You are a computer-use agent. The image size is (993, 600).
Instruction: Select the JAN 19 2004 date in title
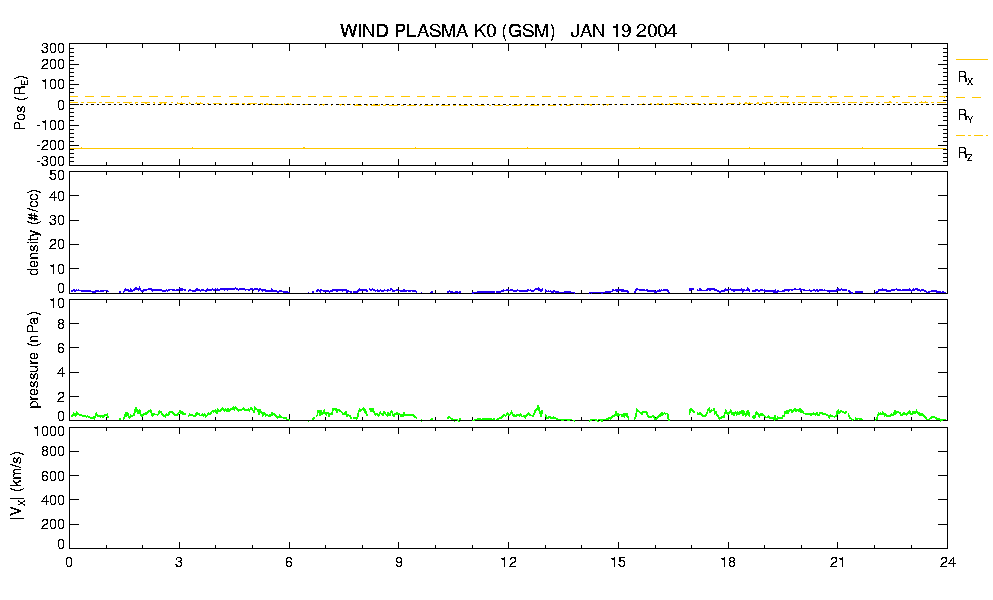[x=623, y=30]
